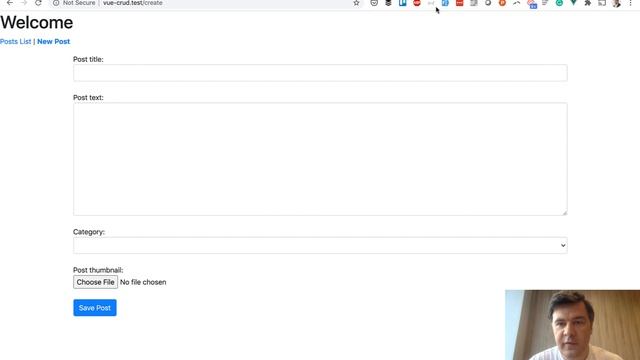This screenshot has height=360, width=640.
Task: Click the 'Post title:' label
Action: pyautogui.click(x=88, y=59)
